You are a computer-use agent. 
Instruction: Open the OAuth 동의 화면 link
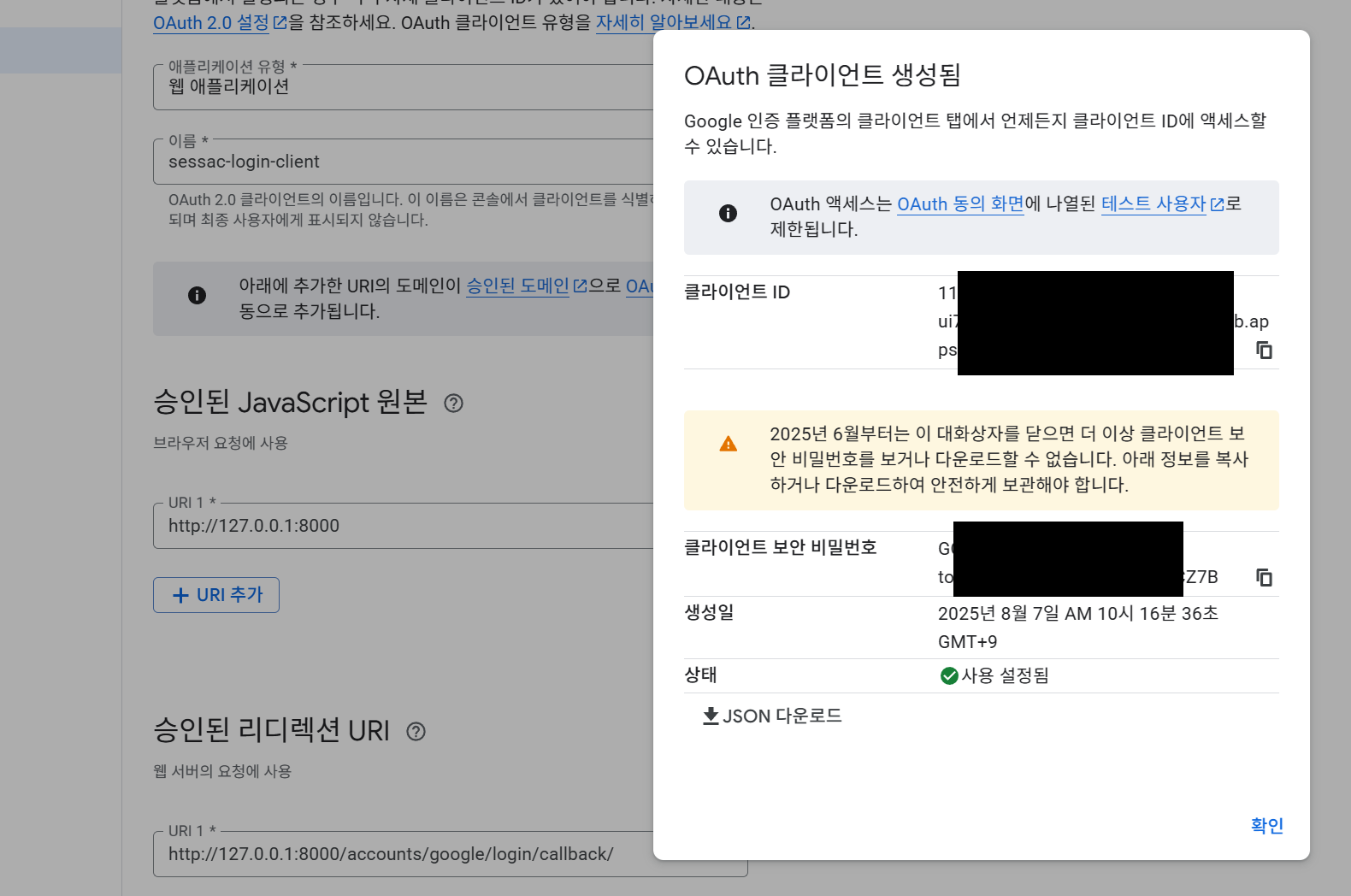pyautogui.click(x=959, y=204)
